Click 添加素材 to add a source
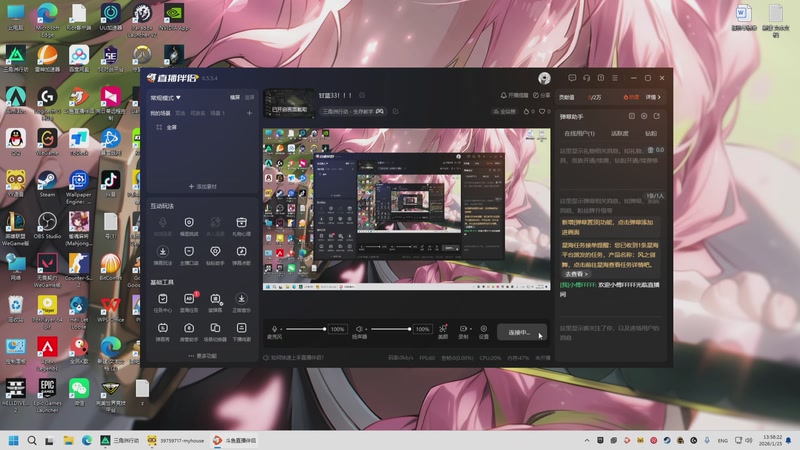 203,187
